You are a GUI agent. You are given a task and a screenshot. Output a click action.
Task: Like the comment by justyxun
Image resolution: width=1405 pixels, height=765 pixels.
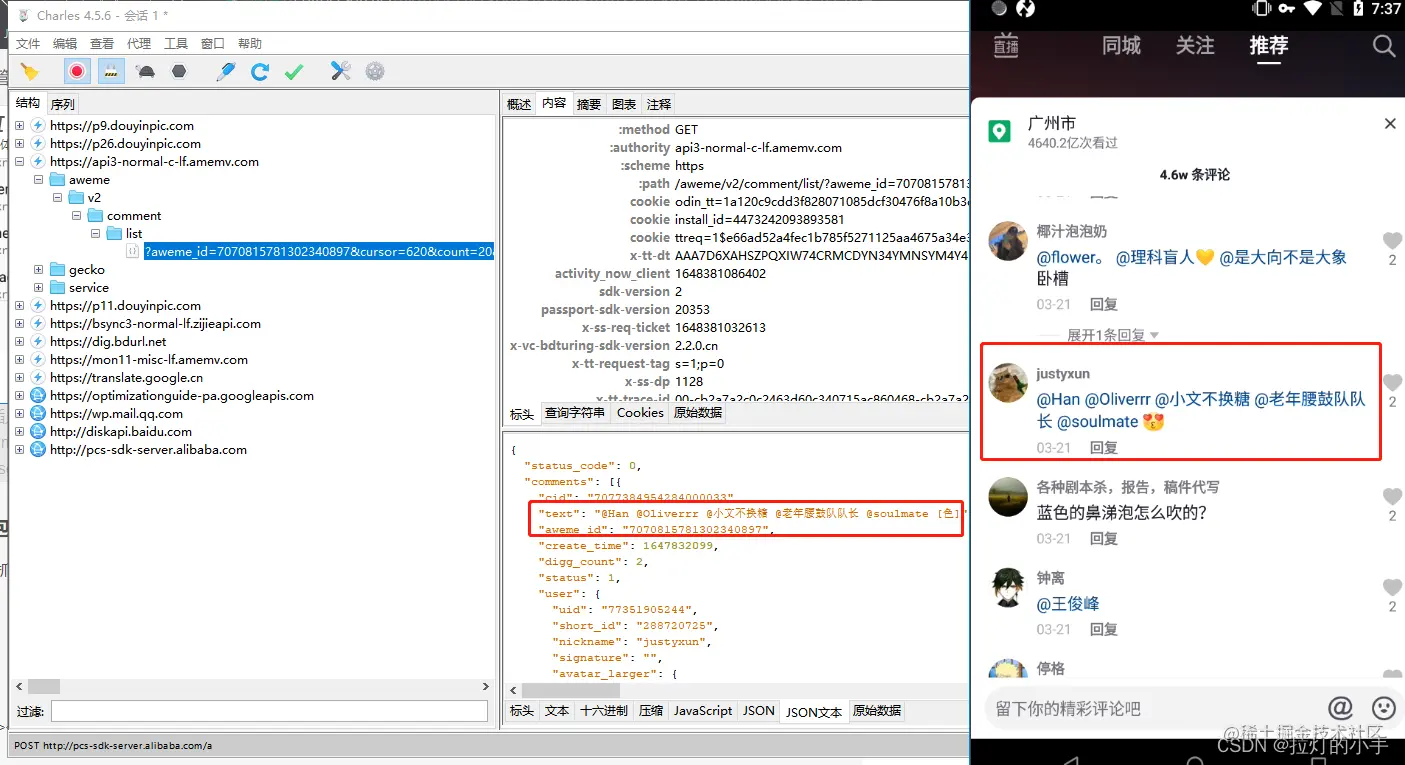coord(1392,383)
